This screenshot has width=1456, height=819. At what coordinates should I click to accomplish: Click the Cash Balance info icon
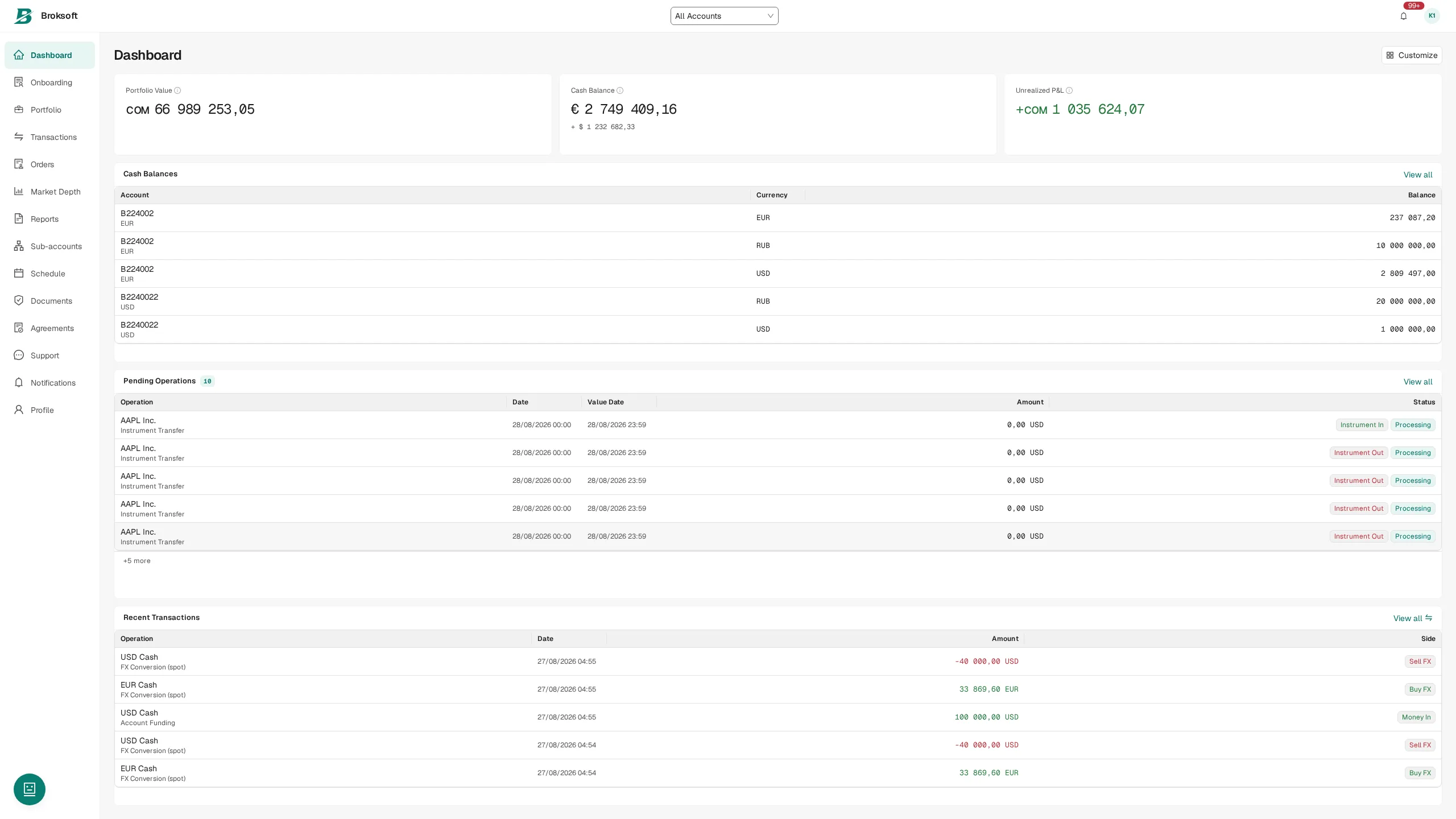coord(620,90)
